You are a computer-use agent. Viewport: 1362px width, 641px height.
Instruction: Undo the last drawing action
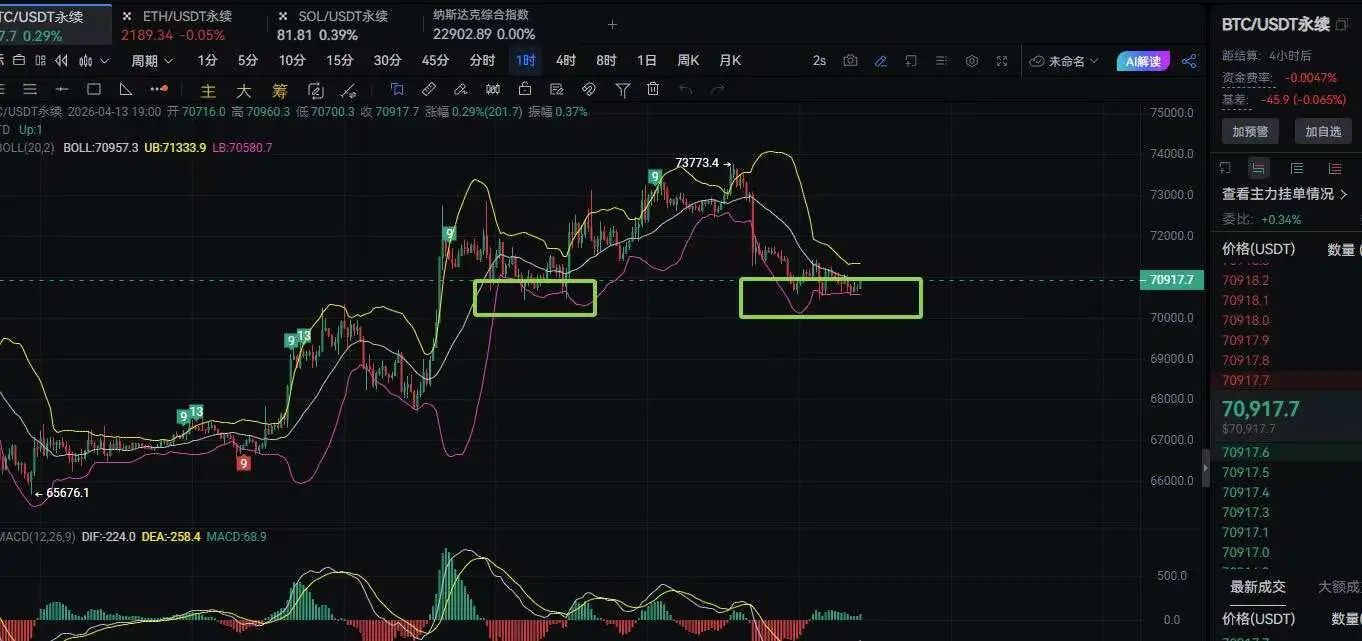coord(685,89)
